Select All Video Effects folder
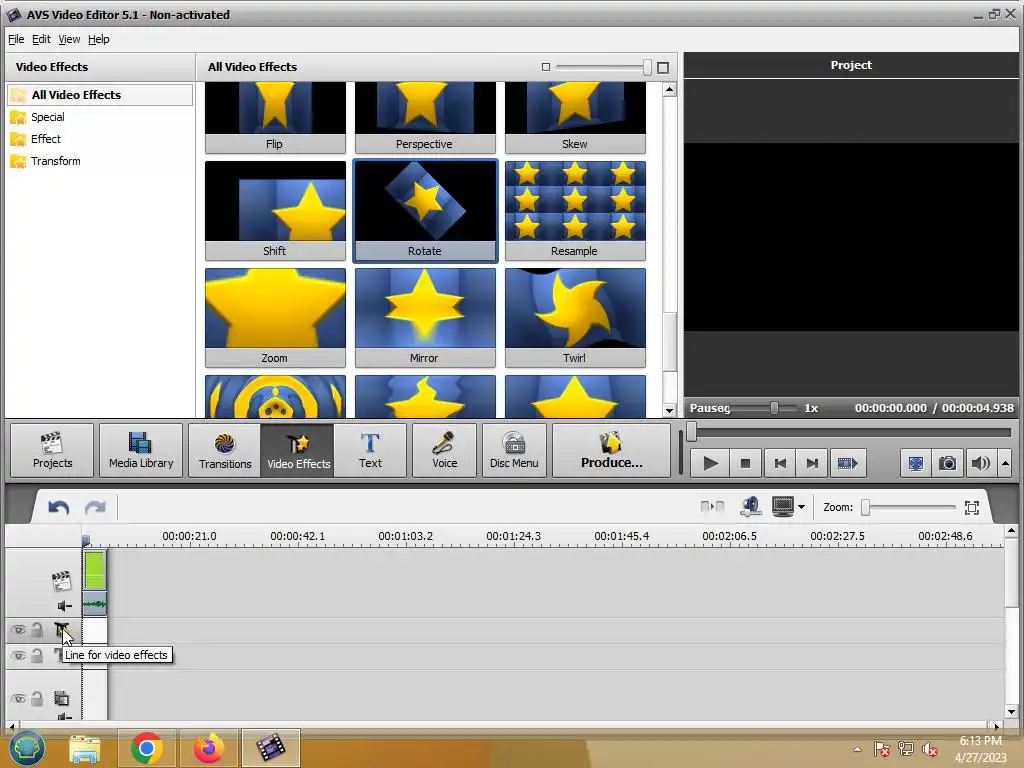The height and width of the screenshot is (768, 1024). tap(100, 95)
